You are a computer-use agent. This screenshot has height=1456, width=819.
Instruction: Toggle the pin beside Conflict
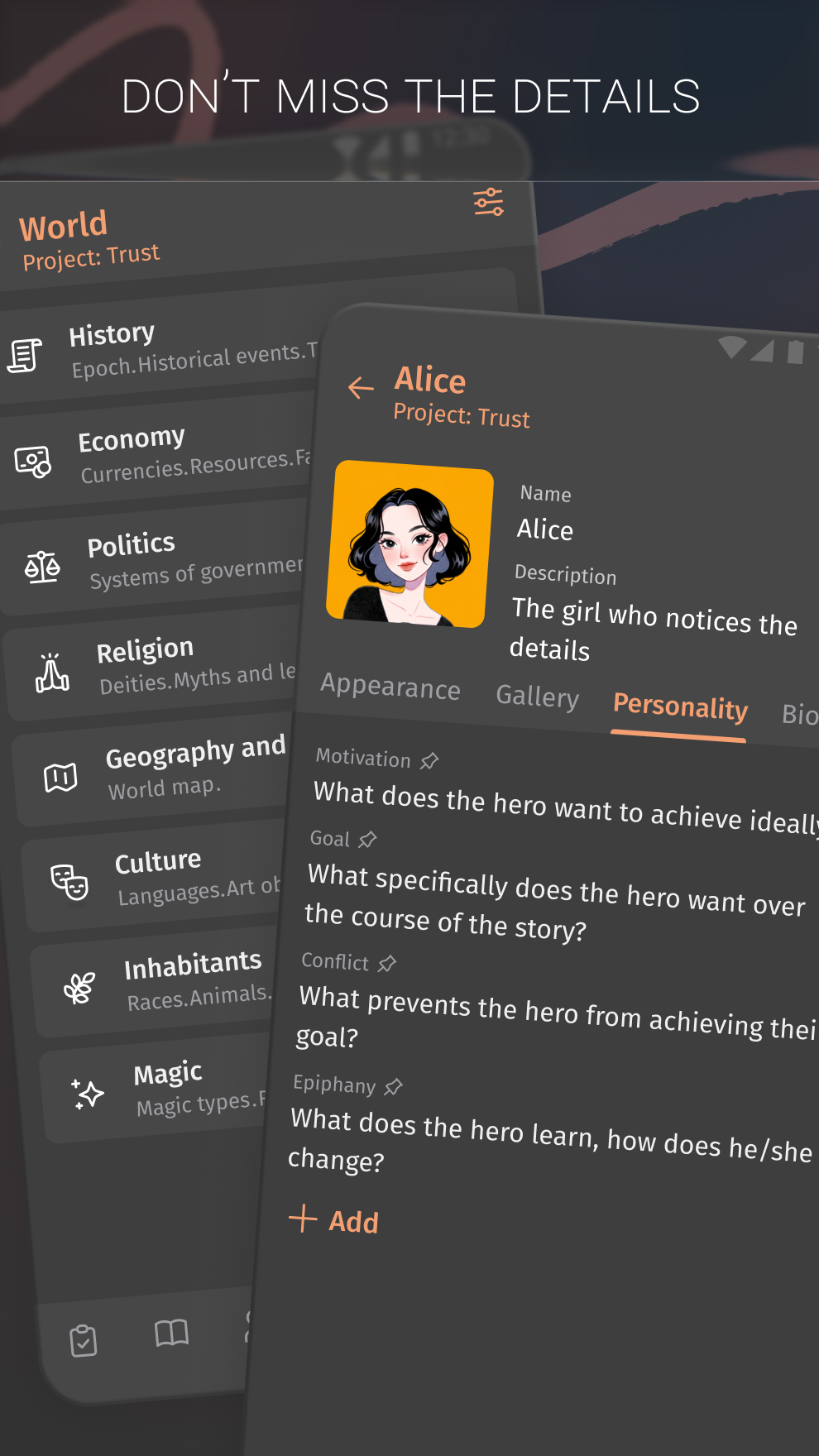point(387,964)
